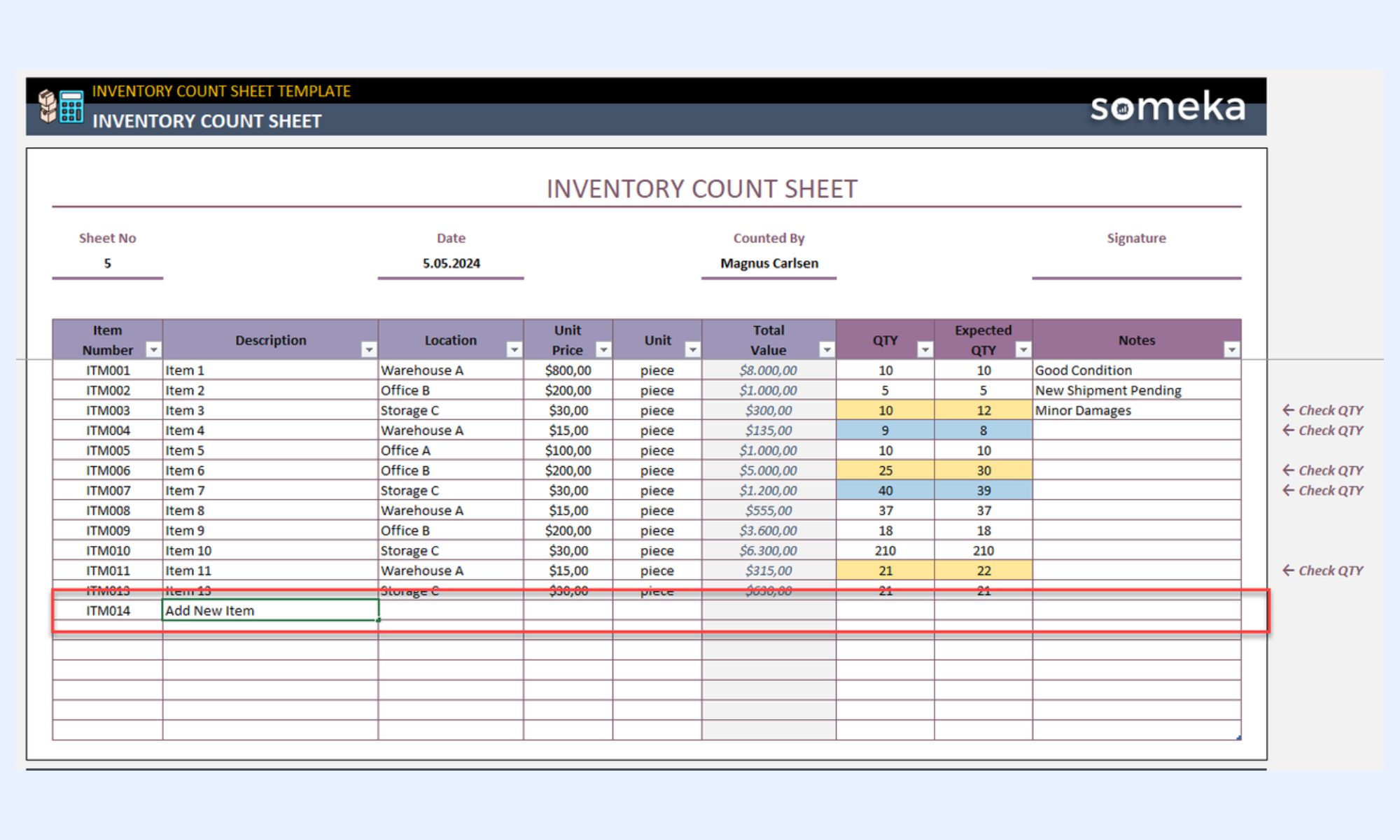Click the inventory calculator logo icon

click(61, 106)
